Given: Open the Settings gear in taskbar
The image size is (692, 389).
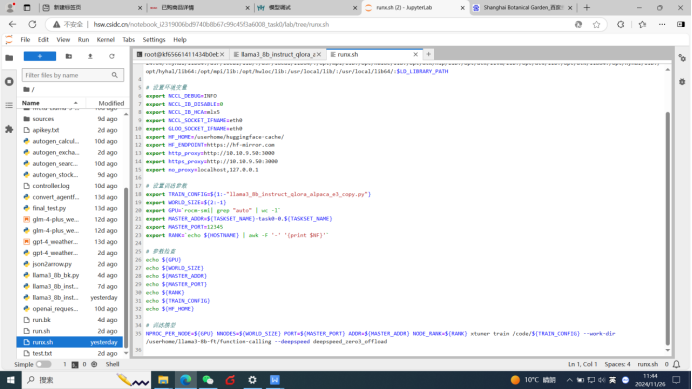Looking at the screenshot, I should pos(252,380).
